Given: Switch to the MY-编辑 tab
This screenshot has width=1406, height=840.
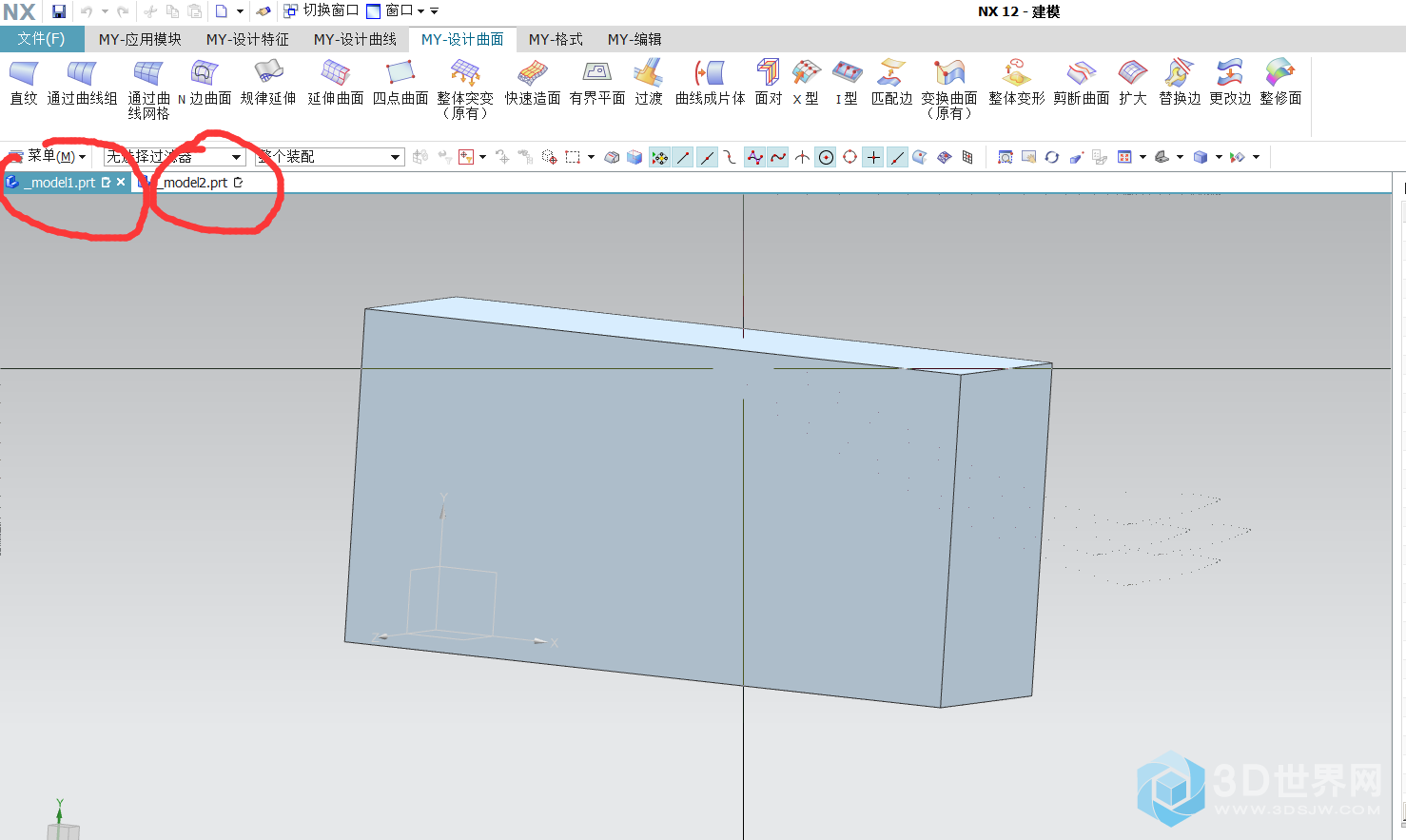Looking at the screenshot, I should [635, 39].
